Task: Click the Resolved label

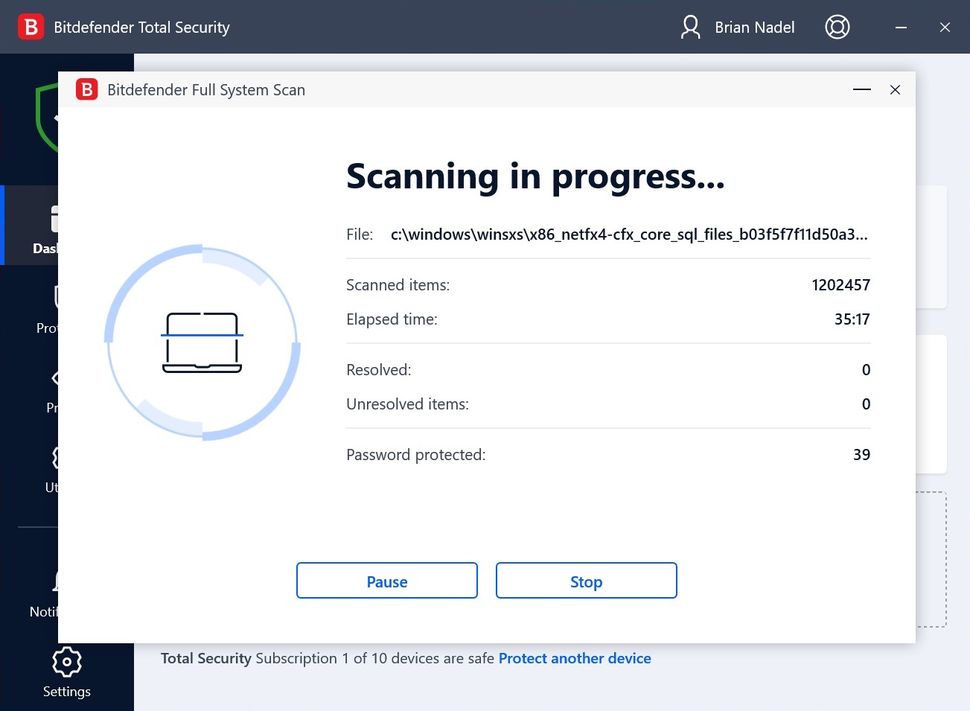Action: tap(379, 370)
